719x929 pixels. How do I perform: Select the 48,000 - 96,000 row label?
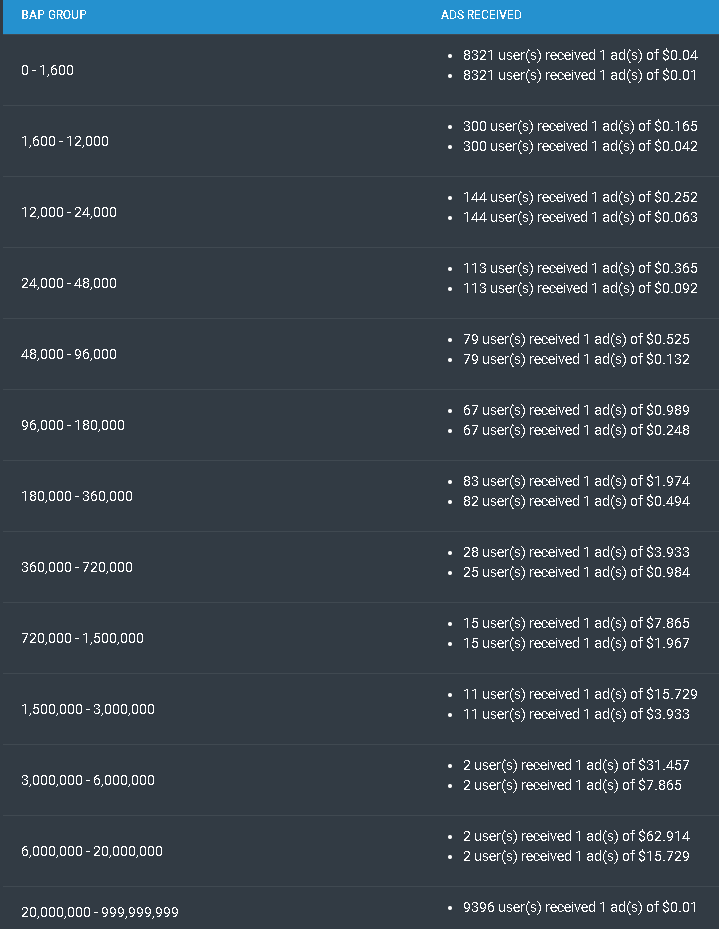69,355
